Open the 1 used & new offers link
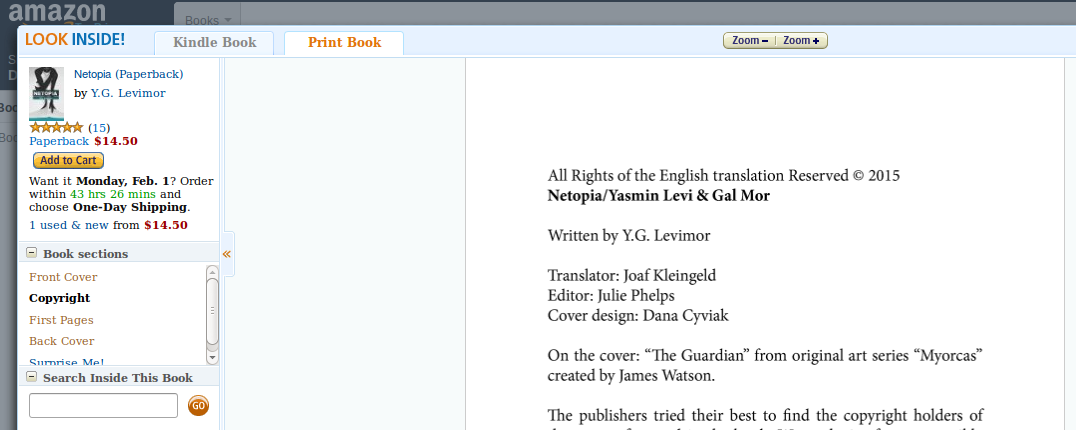This screenshot has height=430, width=1076. [x=69, y=225]
